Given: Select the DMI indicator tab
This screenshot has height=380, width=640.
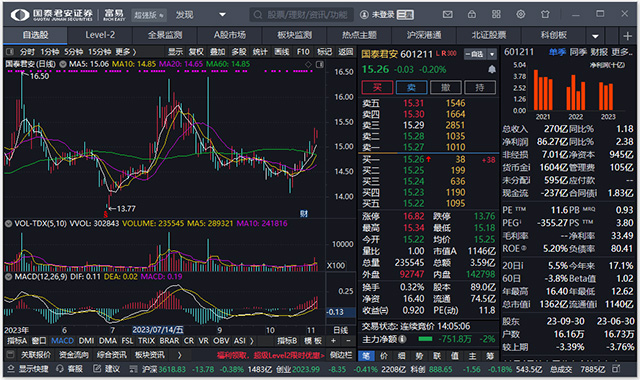Looking at the screenshot, I should (x=86, y=341).
